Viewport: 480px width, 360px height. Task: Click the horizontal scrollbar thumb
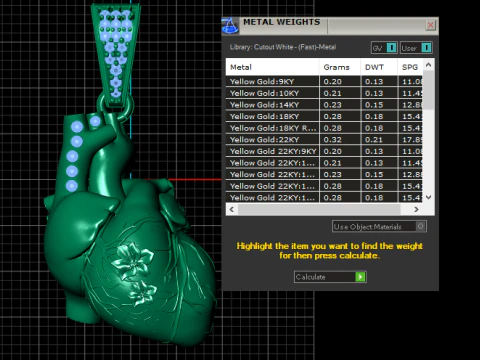point(319,209)
